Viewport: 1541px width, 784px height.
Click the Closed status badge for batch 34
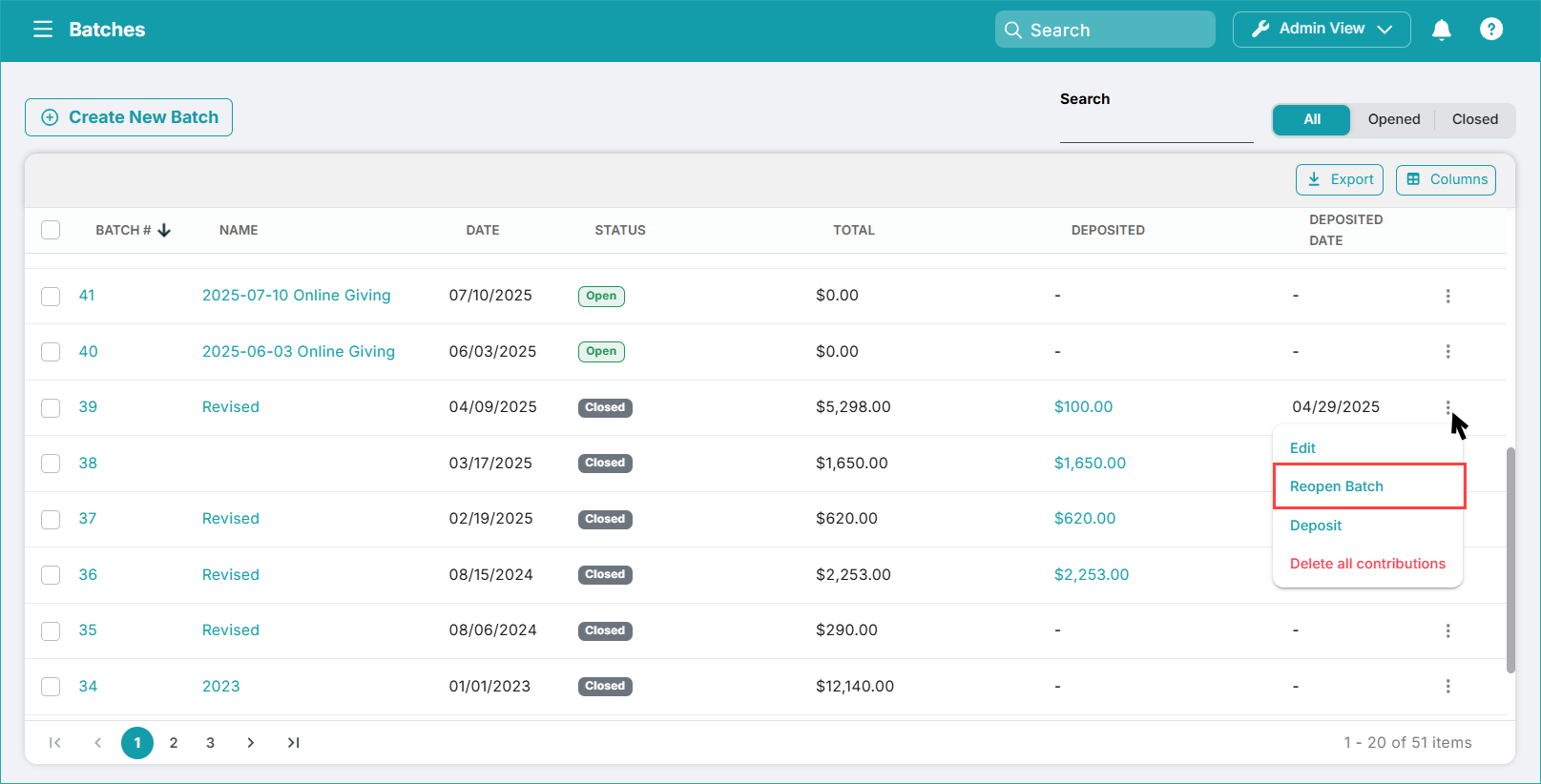[605, 687]
